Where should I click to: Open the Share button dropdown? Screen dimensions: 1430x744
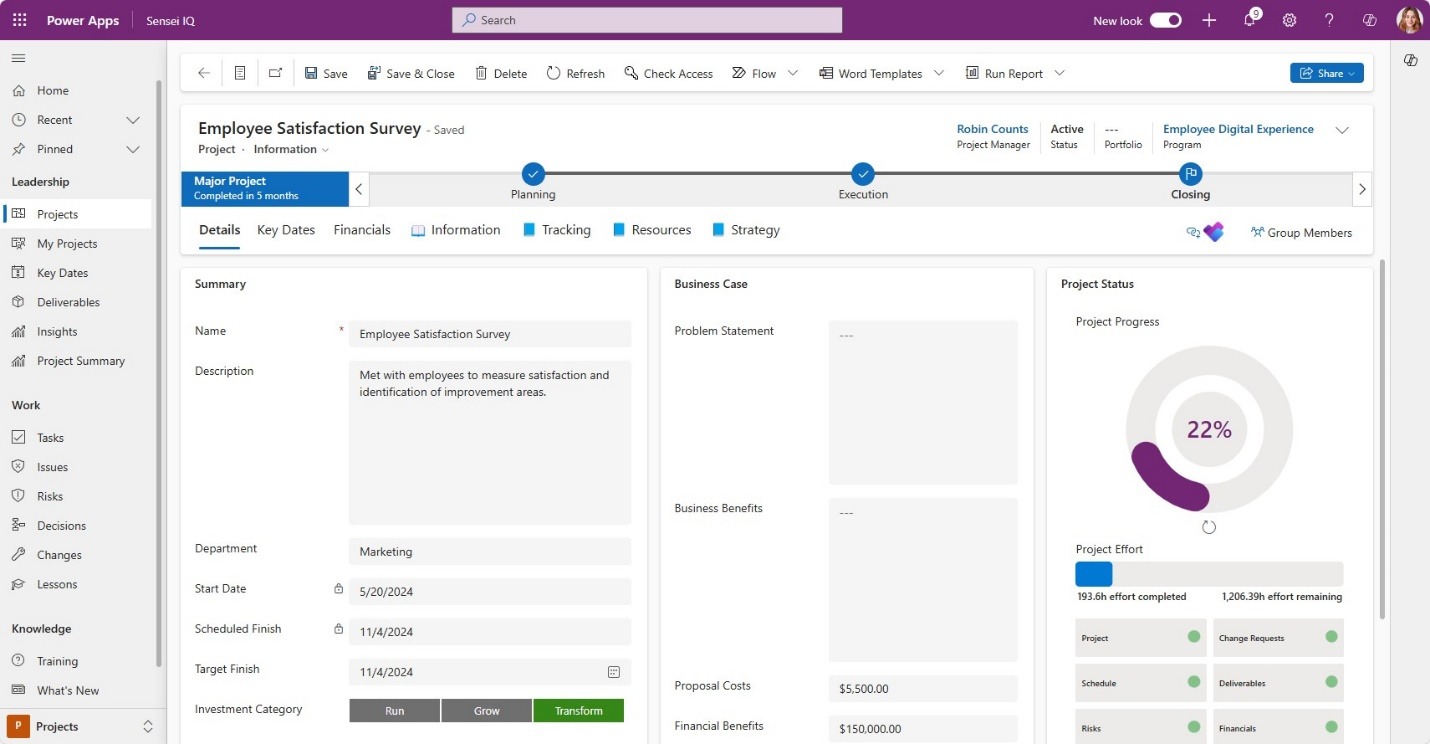(1327, 73)
